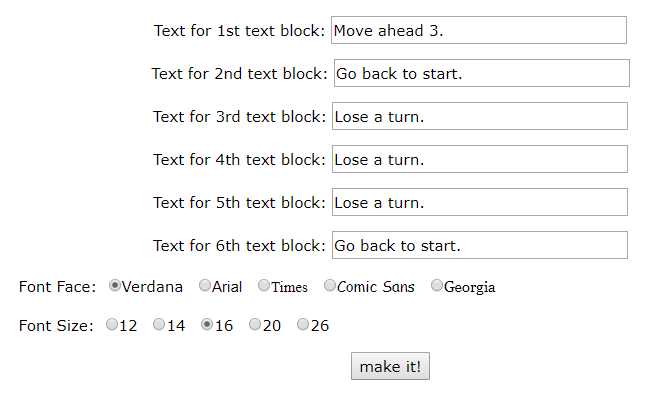Click the 1st text block input field
The width and height of the screenshot is (652, 400).
tap(478, 30)
